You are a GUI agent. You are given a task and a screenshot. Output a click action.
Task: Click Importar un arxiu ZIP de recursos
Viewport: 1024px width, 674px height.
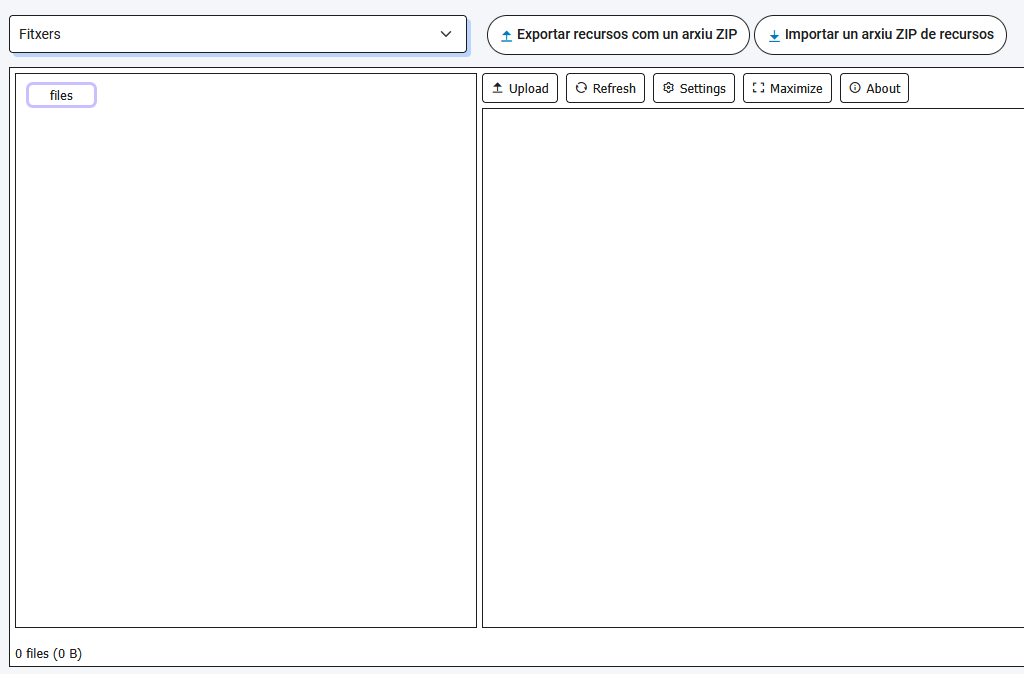tap(888, 34)
